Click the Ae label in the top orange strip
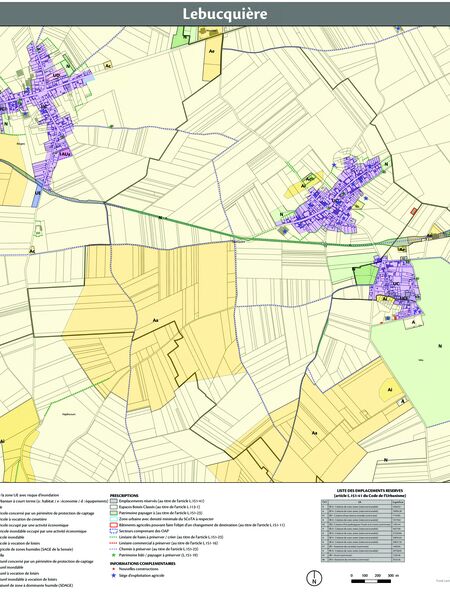 pyautogui.click(x=212, y=51)
